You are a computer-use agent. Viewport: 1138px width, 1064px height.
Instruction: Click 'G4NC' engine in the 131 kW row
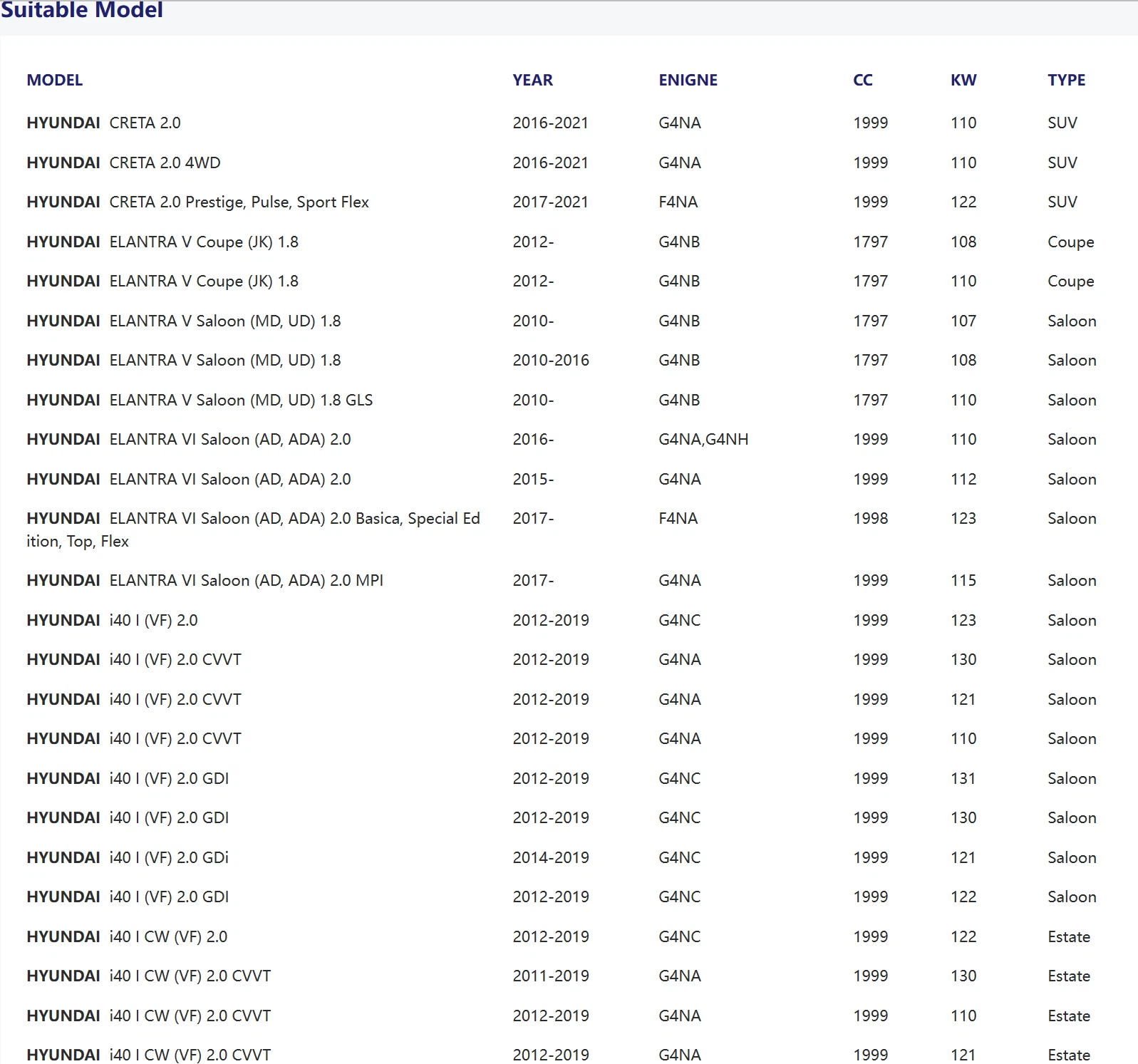tap(679, 779)
